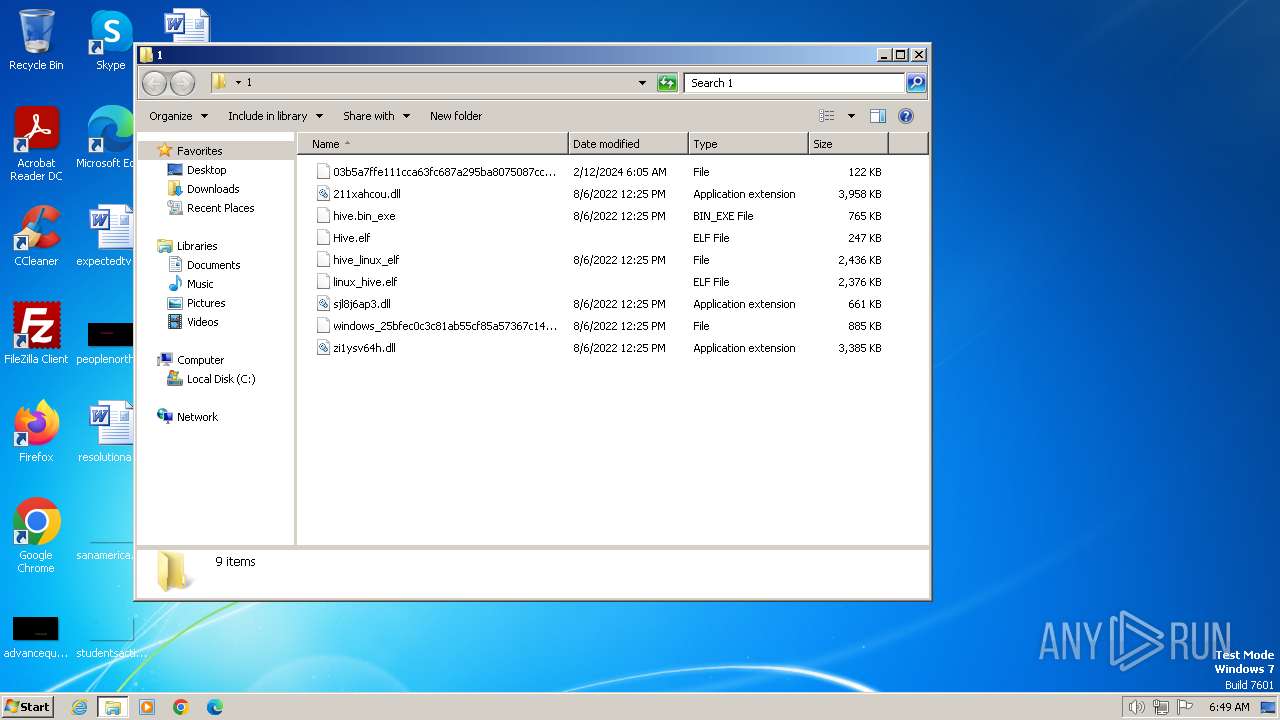Image resolution: width=1280 pixels, height=720 pixels.
Task: Select Documents library
Action: pyautogui.click(x=213, y=265)
